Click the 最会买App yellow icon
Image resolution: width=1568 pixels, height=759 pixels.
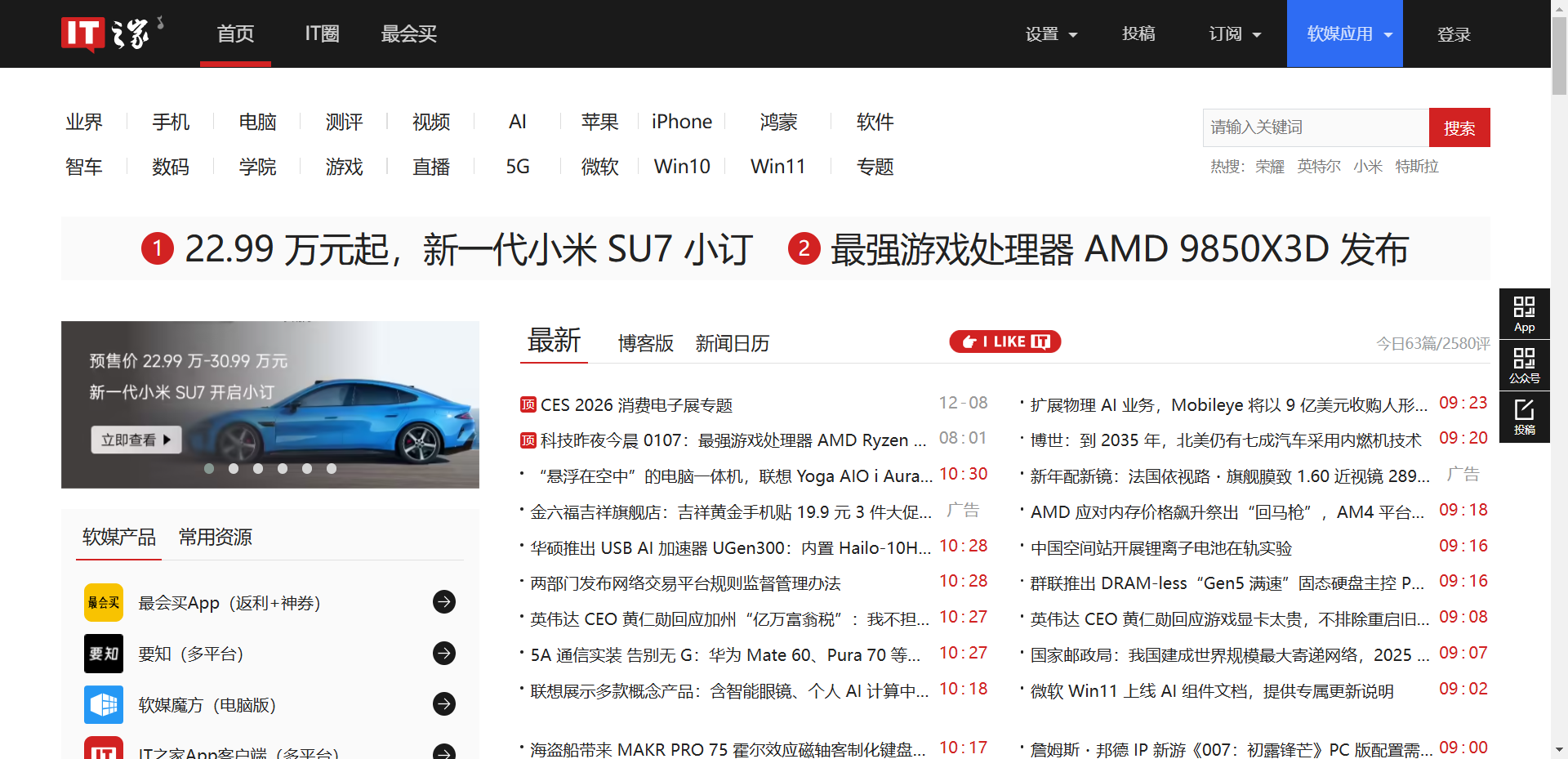point(103,602)
